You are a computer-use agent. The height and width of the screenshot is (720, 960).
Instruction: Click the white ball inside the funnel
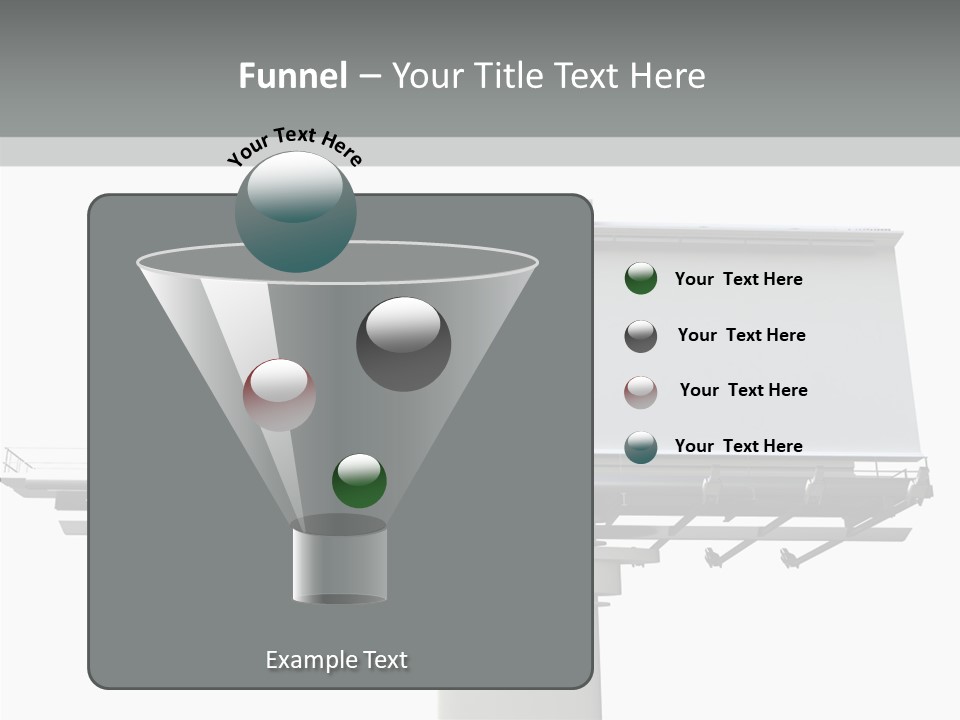280,390
